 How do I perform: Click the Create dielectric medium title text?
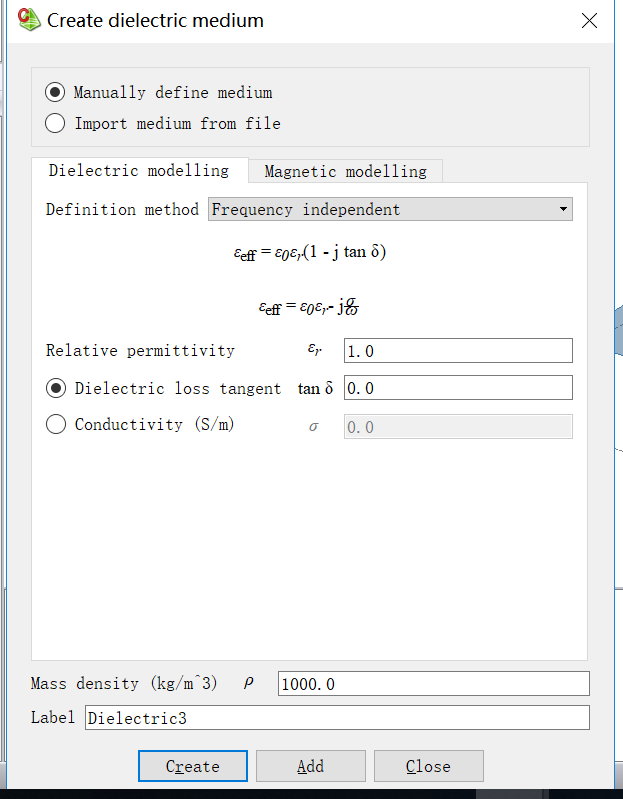156,20
